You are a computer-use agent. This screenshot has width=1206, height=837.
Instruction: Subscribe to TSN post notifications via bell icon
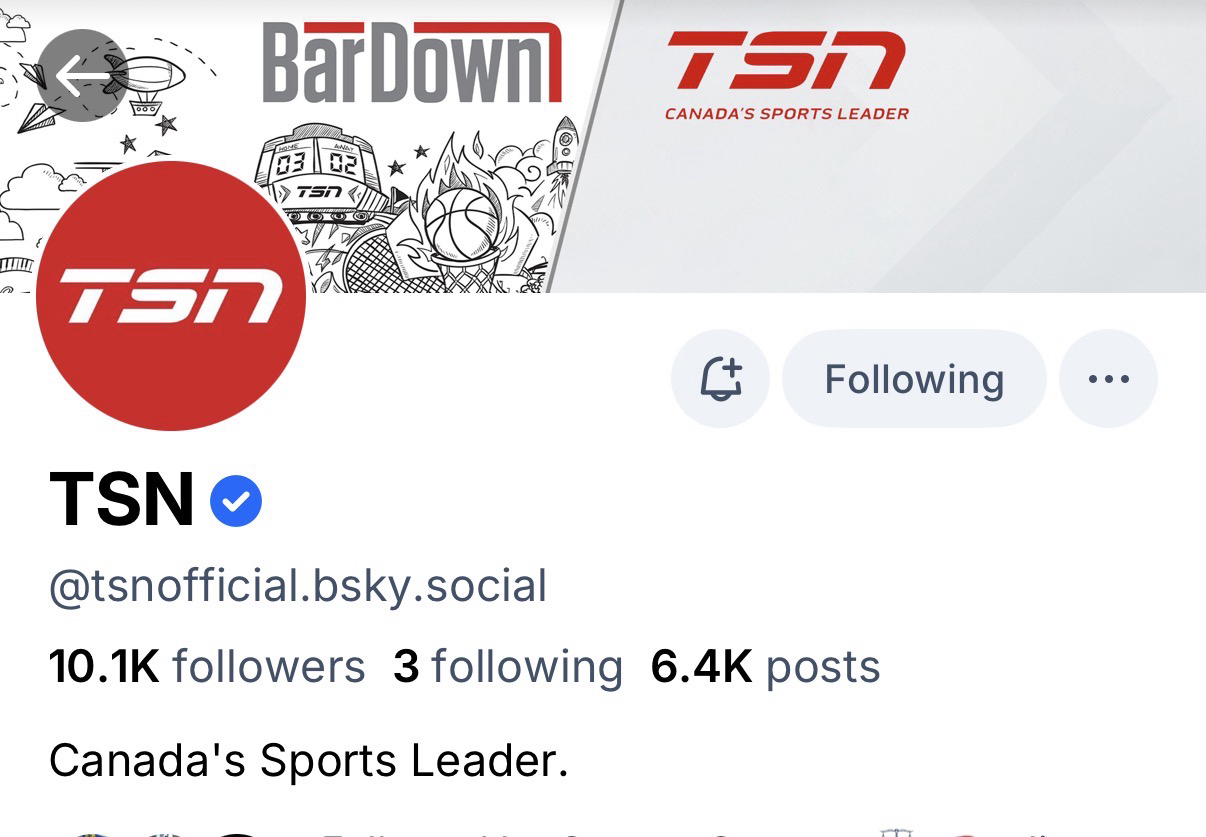(x=720, y=379)
